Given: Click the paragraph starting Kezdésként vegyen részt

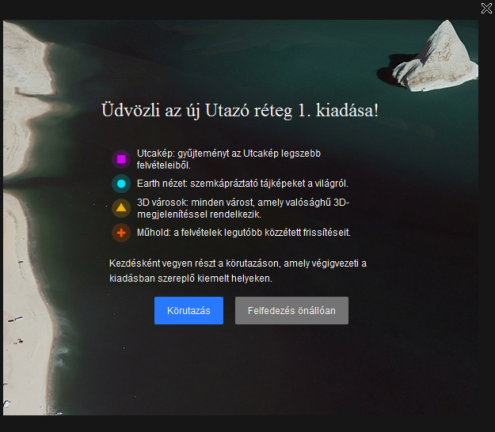Looking at the screenshot, I should [238, 271].
